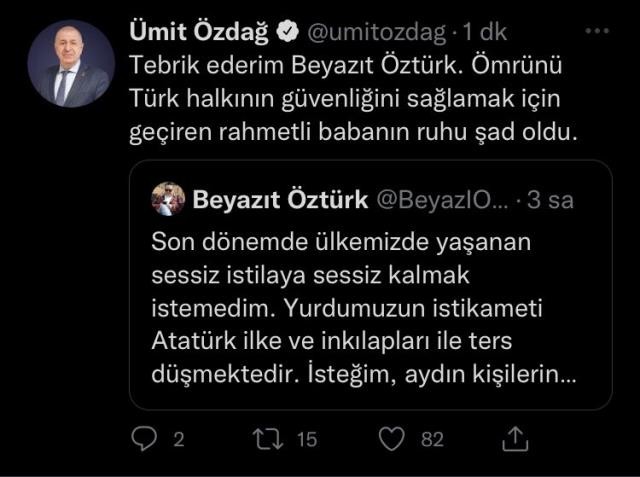Click the Ümit Özdağ display name
640x477 pixels.
(x=201, y=32)
